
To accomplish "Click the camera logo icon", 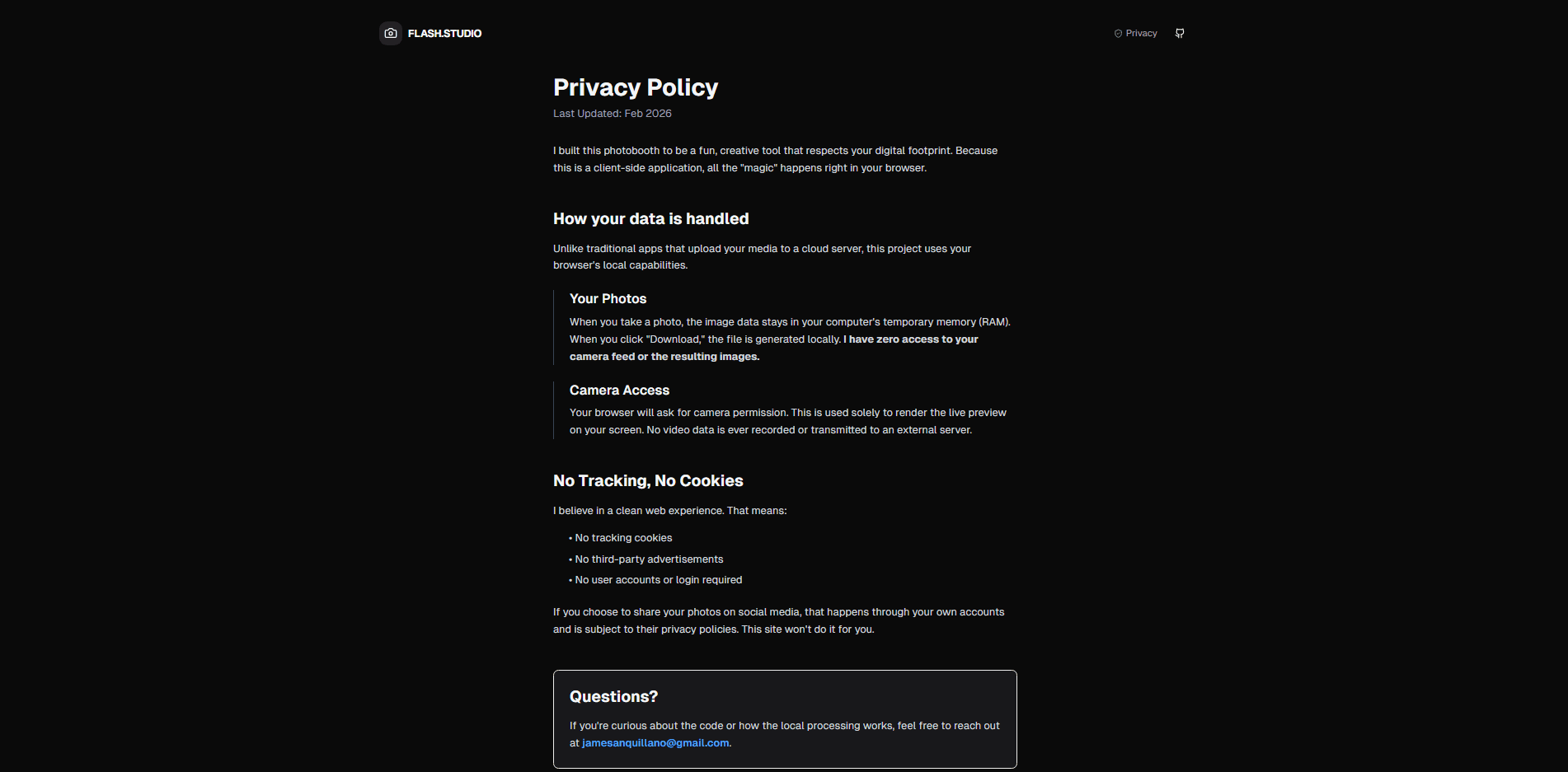I will [x=391, y=33].
